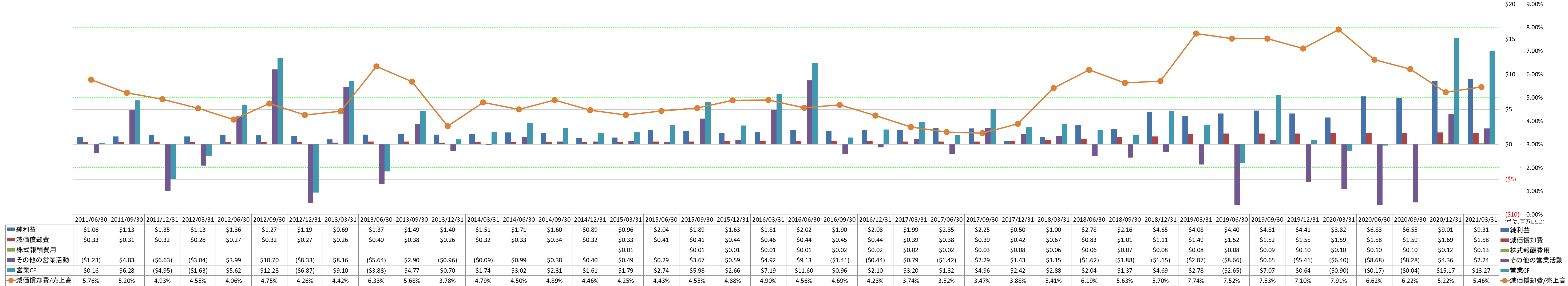Click その他の営業活動 value ($8.33)
Screen dimensions: 1568x286
pyautogui.click(x=305, y=260)
